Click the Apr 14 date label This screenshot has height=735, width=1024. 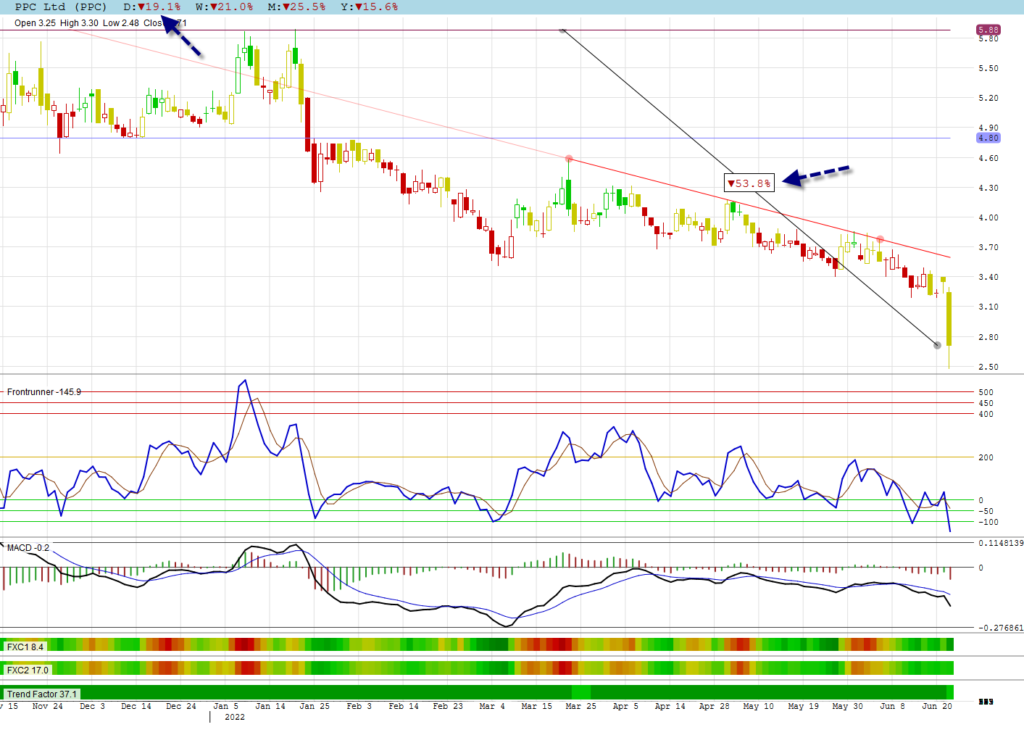tap(670, 706)
